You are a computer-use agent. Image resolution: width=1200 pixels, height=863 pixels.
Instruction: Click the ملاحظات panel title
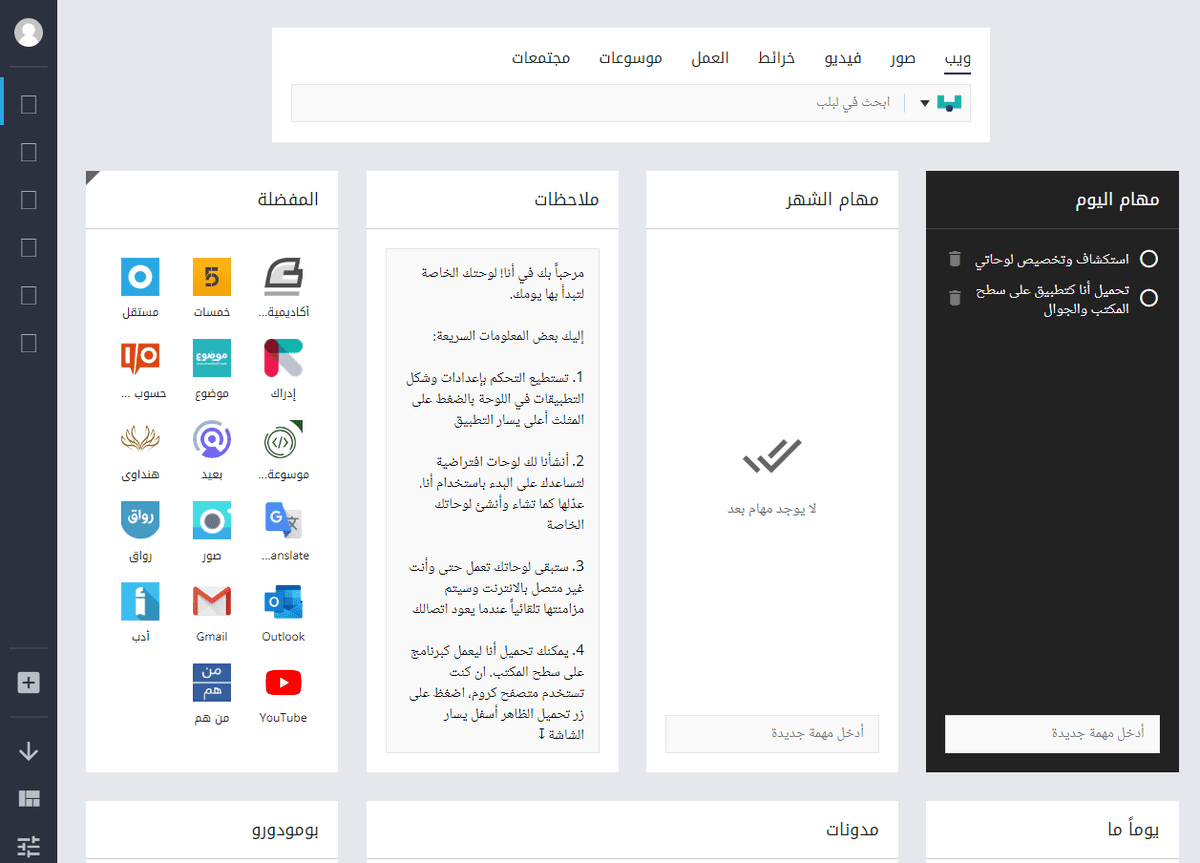click(567, 199)
